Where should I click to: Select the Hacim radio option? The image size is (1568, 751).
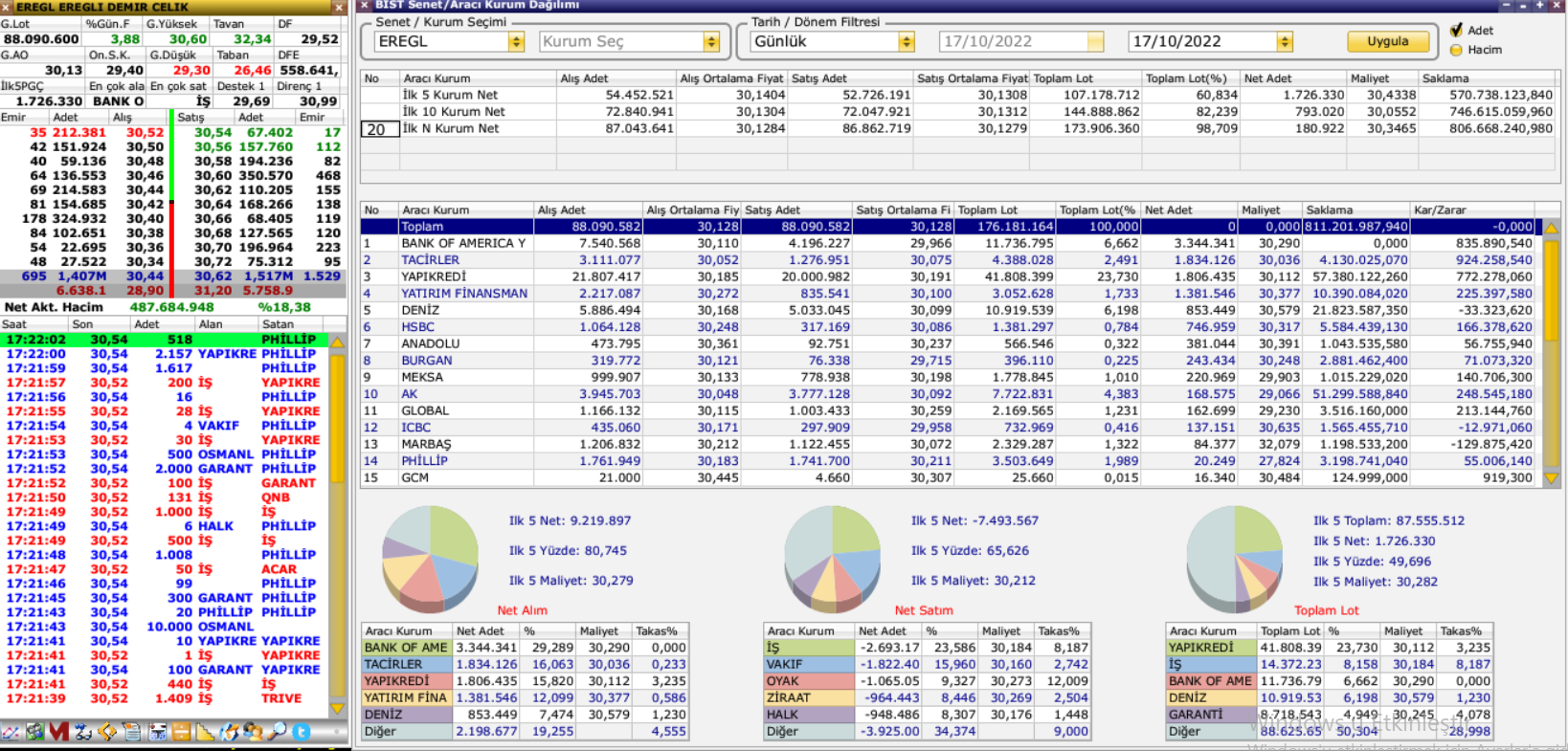(1456, 50)
